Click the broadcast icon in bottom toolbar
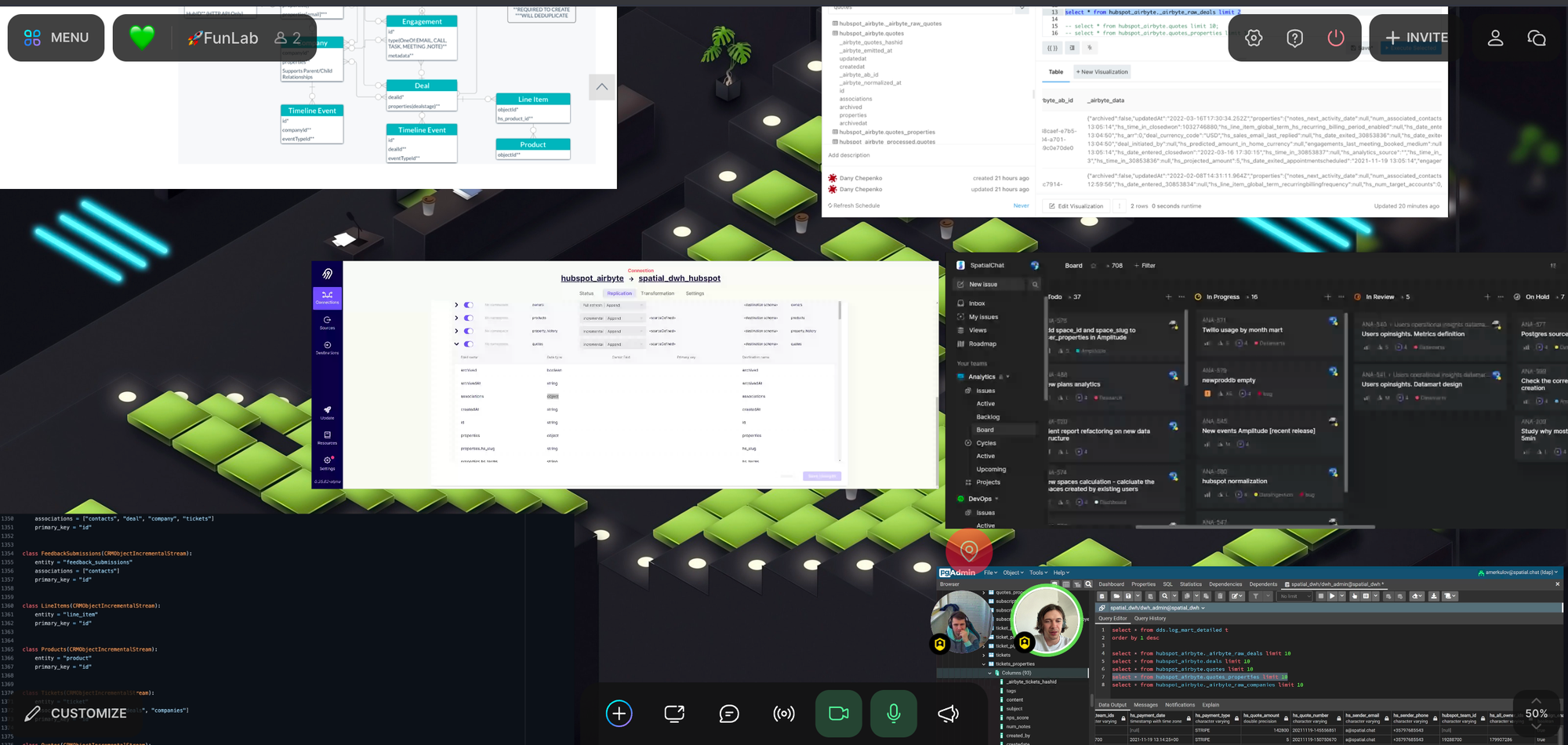Image resolution: width=1568 pixels, height=745 pixels. [x=784, y=714]
